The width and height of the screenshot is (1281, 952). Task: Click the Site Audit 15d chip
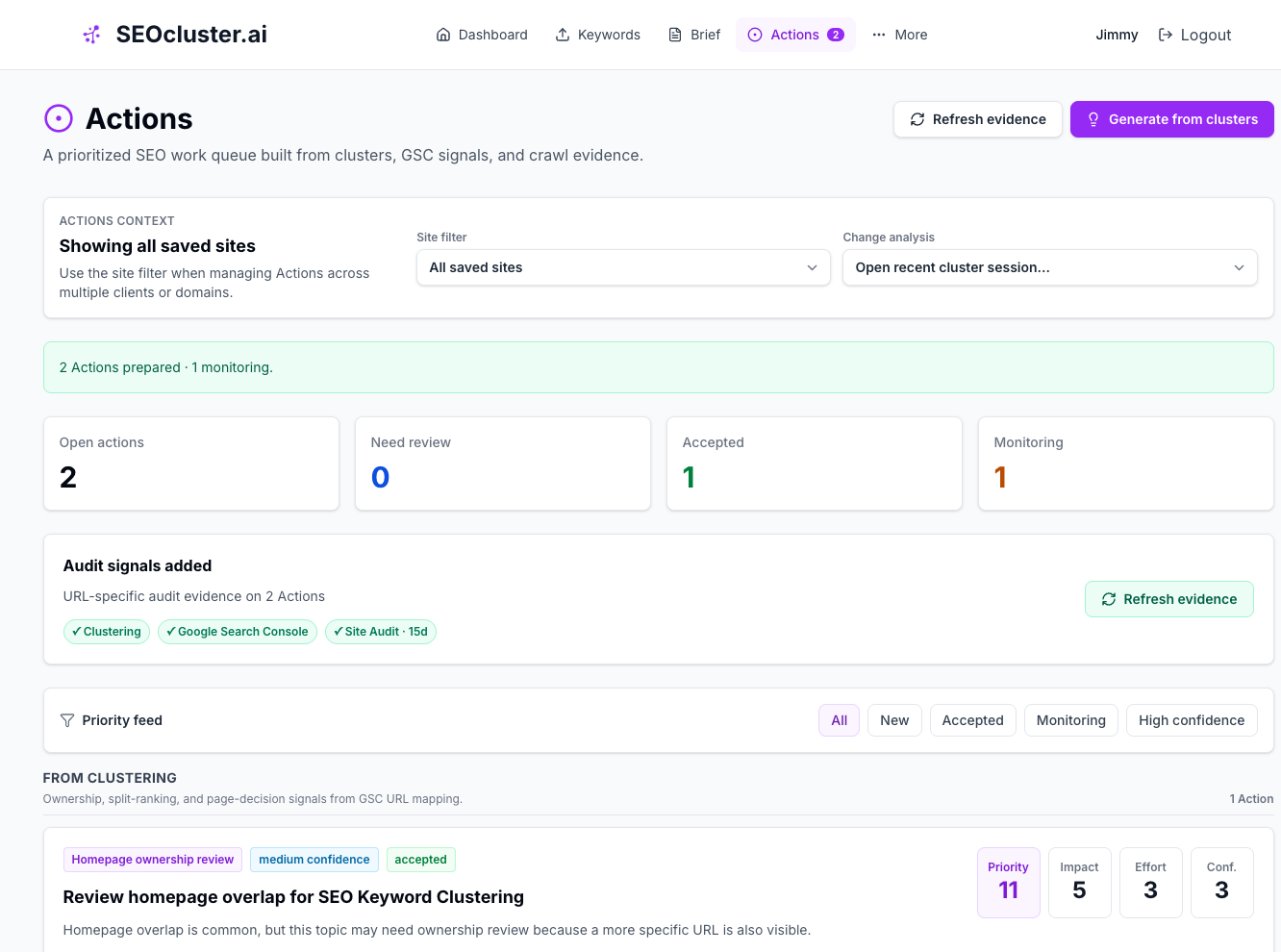381,632
